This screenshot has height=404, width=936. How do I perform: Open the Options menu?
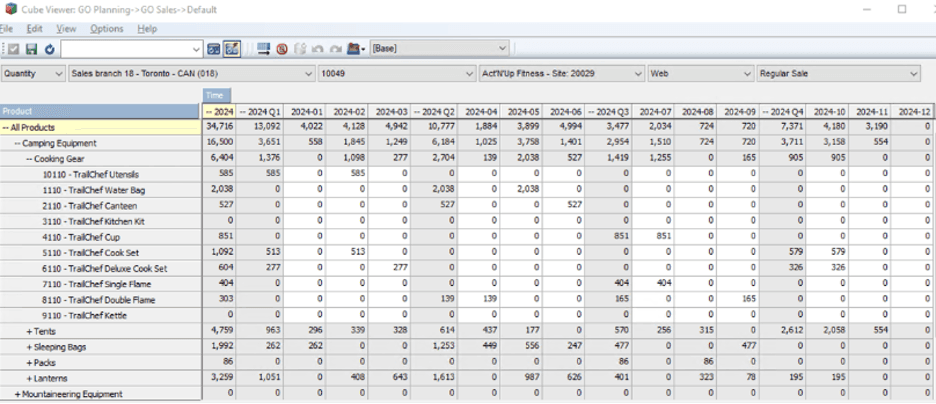coord(107,29)
